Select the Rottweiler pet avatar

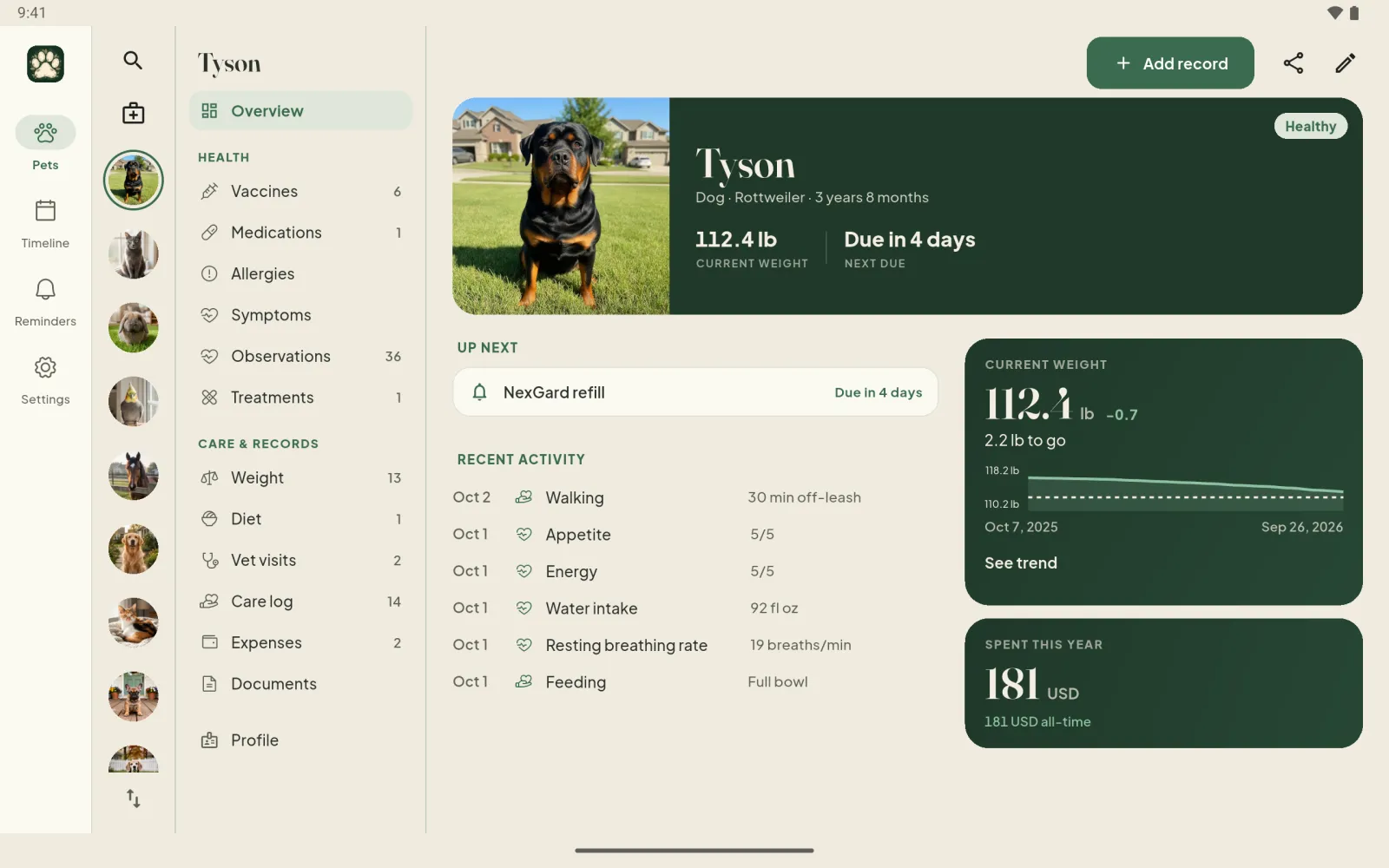click(133, 180)
